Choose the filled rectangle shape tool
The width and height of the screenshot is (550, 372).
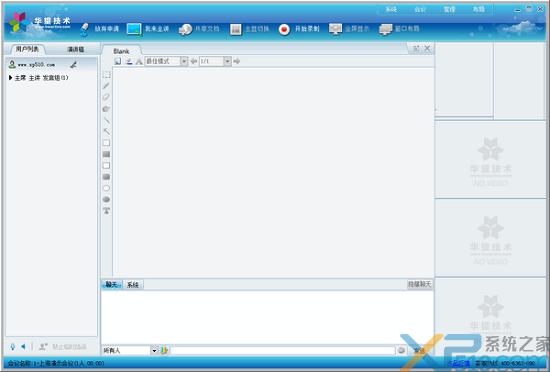click(106, 154)
